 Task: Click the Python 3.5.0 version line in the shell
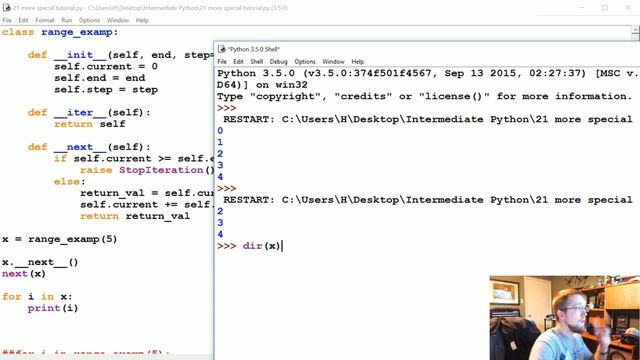427,73
